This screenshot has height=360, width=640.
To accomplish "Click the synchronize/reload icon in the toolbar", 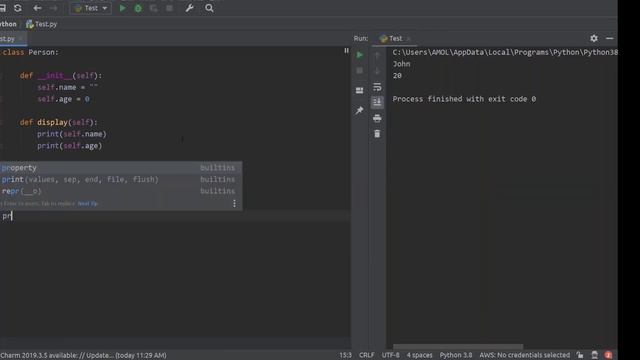I will (x=18, y=8).
